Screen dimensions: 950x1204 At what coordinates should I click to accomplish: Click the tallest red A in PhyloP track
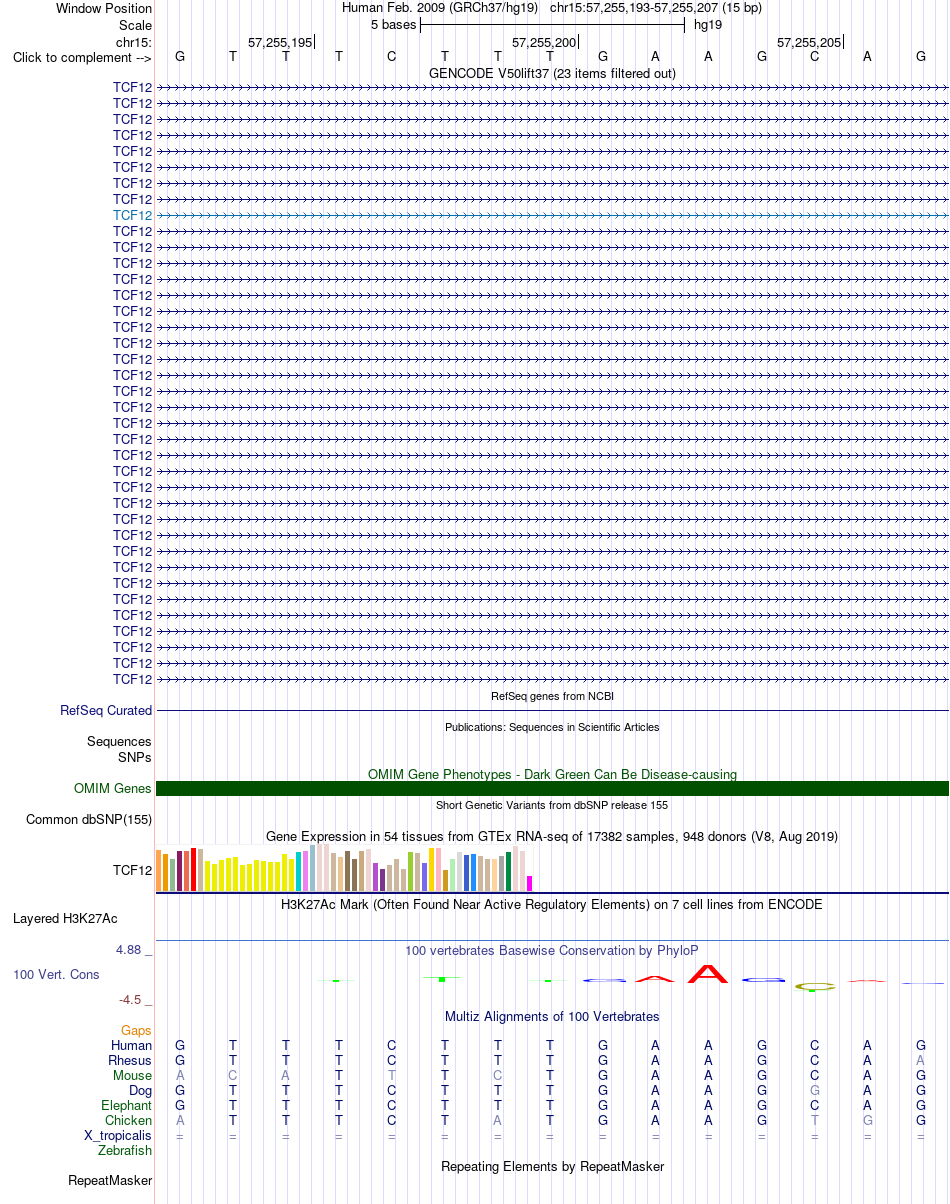pos(708,974)
